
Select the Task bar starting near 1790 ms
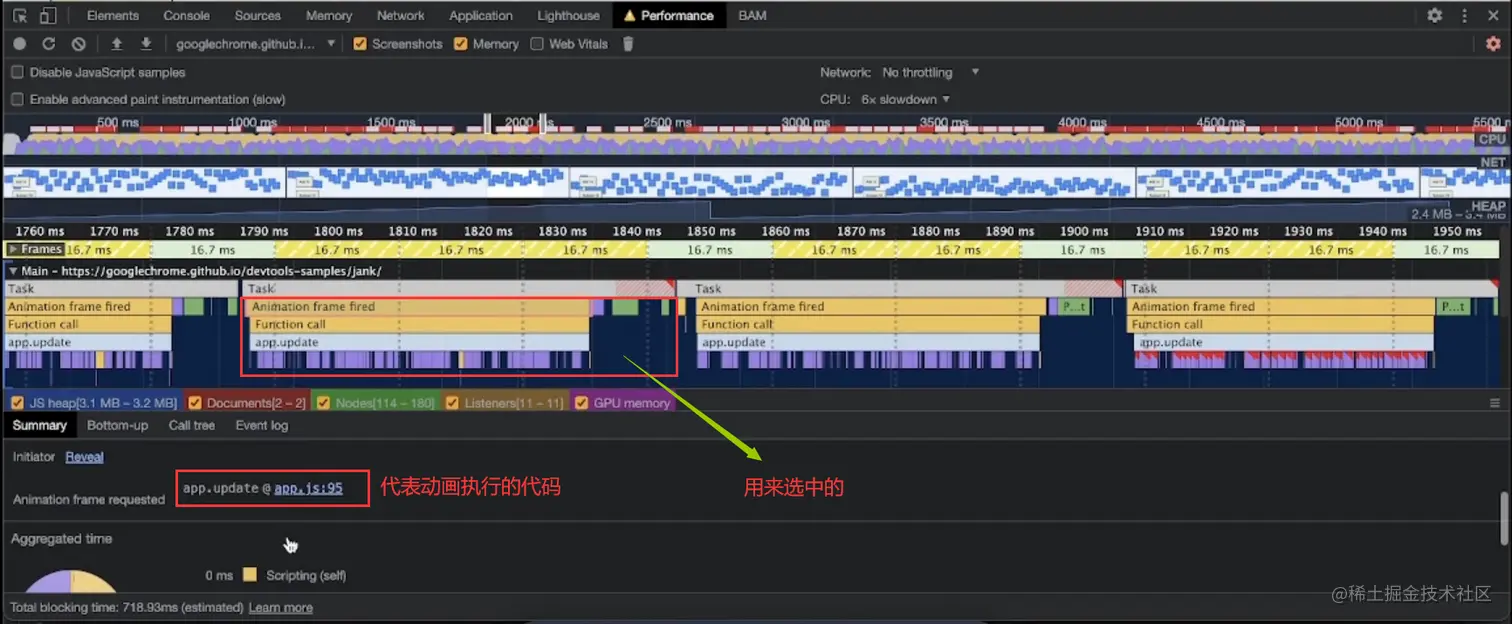[458, 288]
